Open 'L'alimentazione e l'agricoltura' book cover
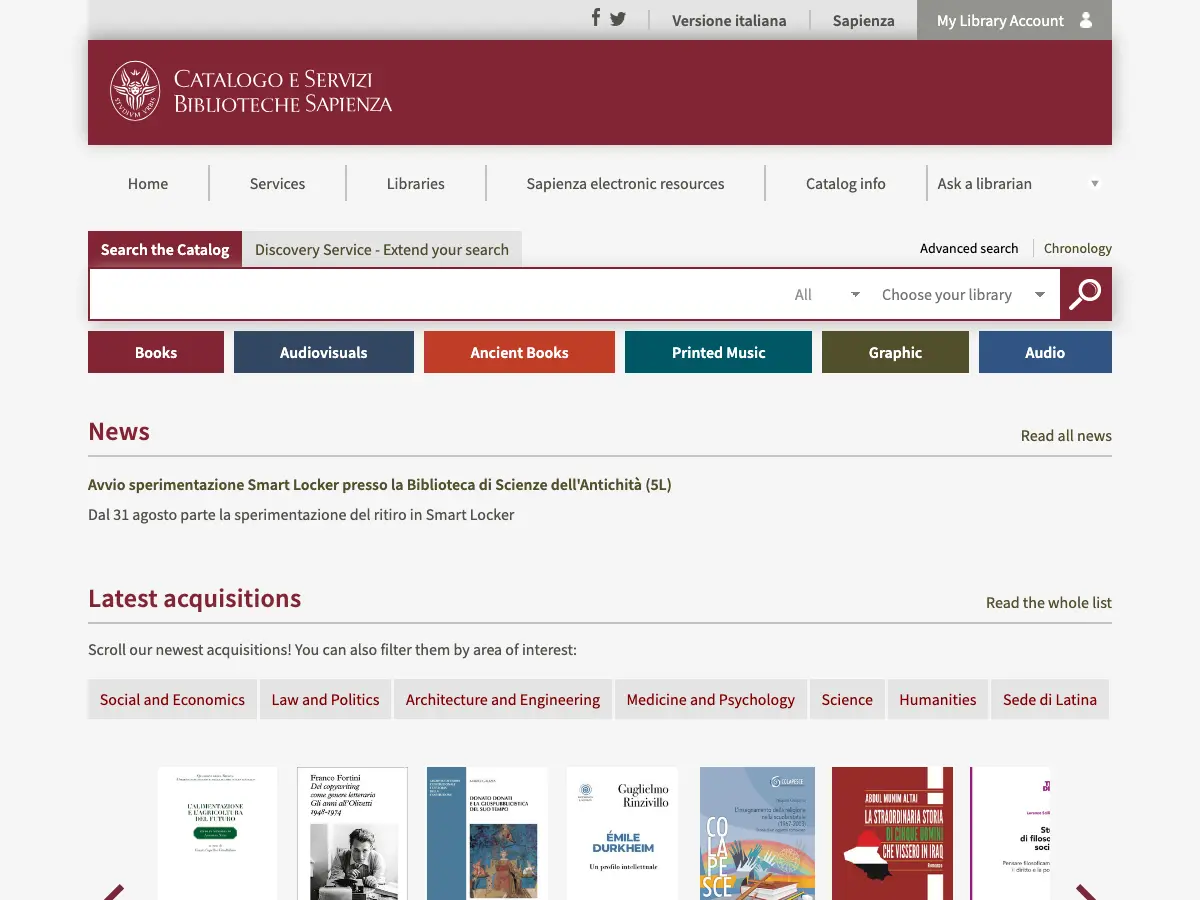The width and height of the screenshot is (1200, 900). [217, 833]
